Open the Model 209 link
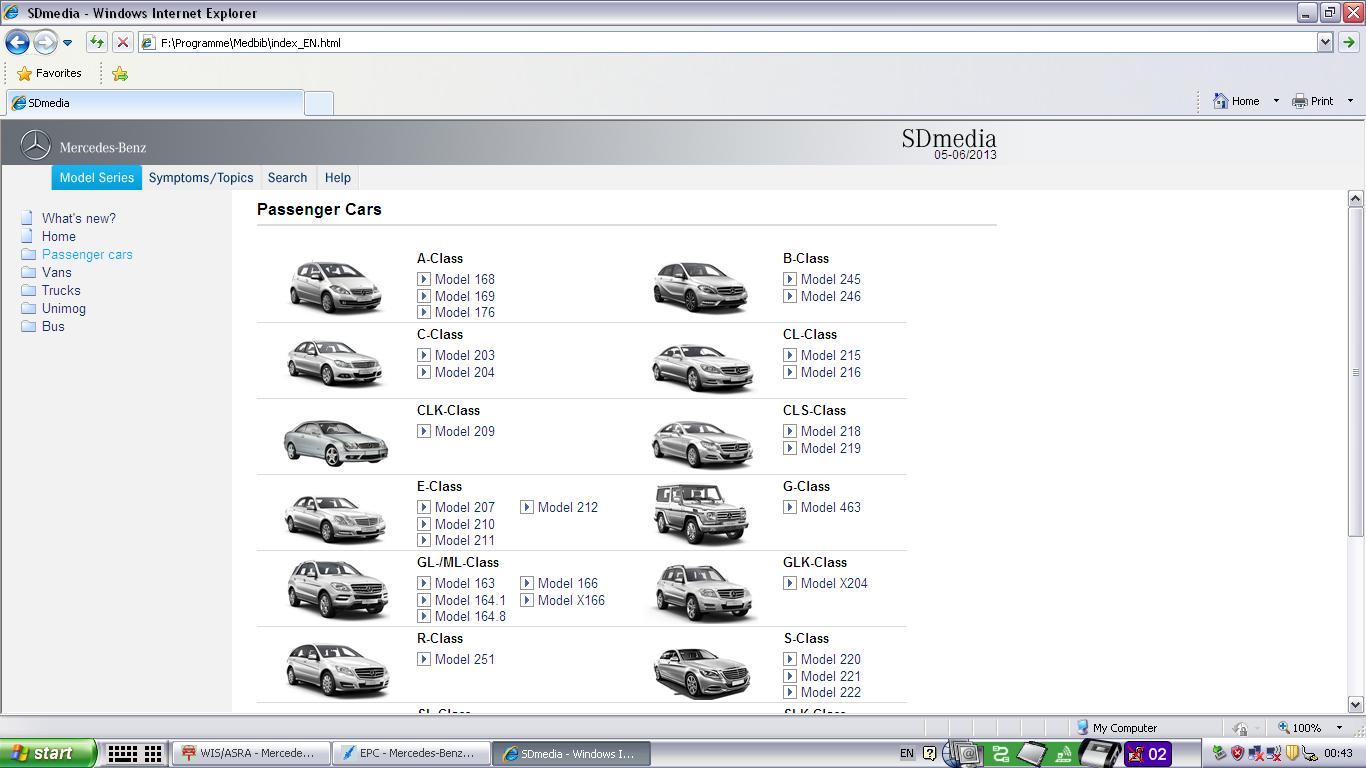This screenshot has width=1366, height=768. (464, 431)
